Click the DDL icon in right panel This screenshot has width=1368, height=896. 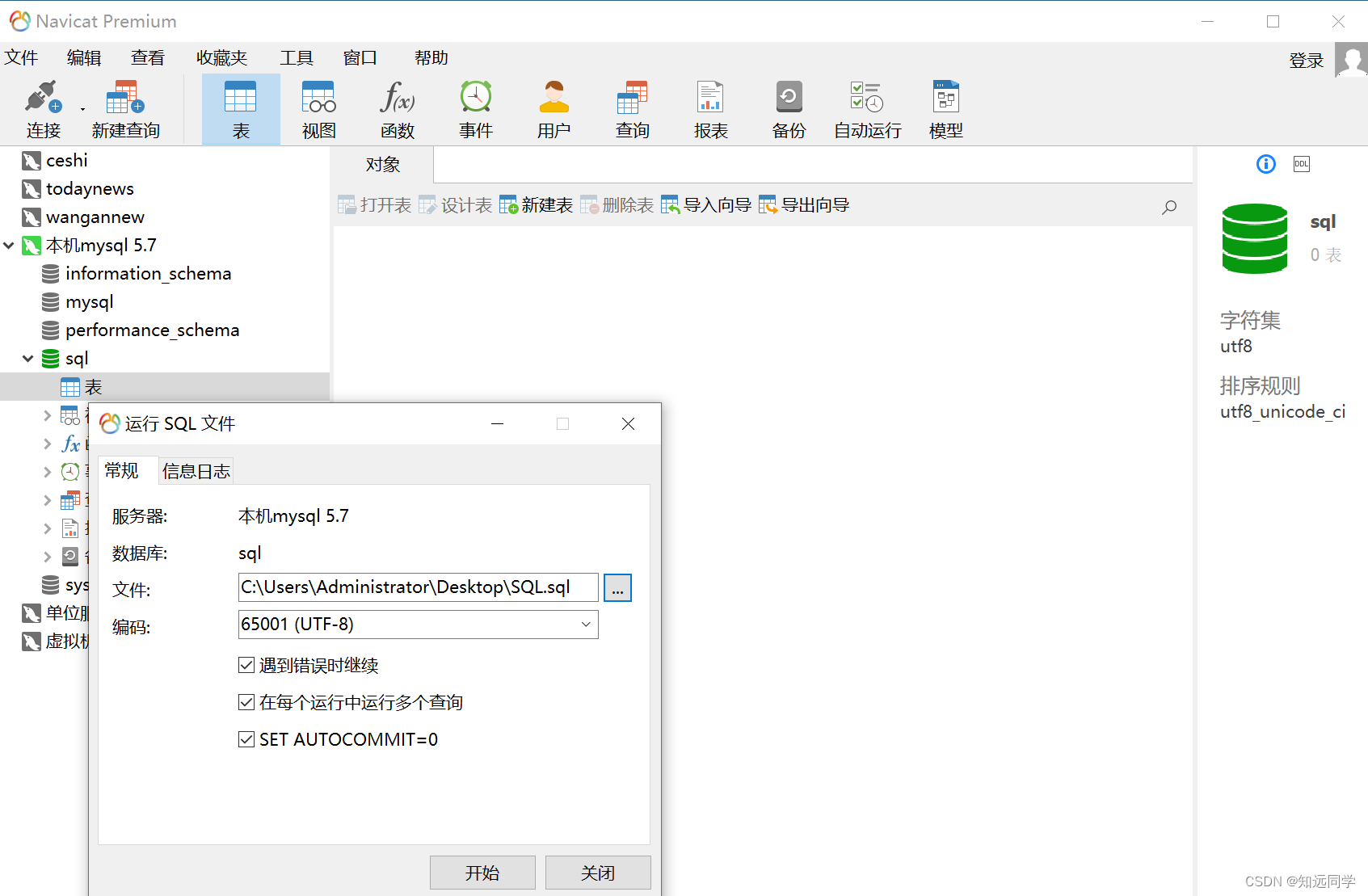1302,164
